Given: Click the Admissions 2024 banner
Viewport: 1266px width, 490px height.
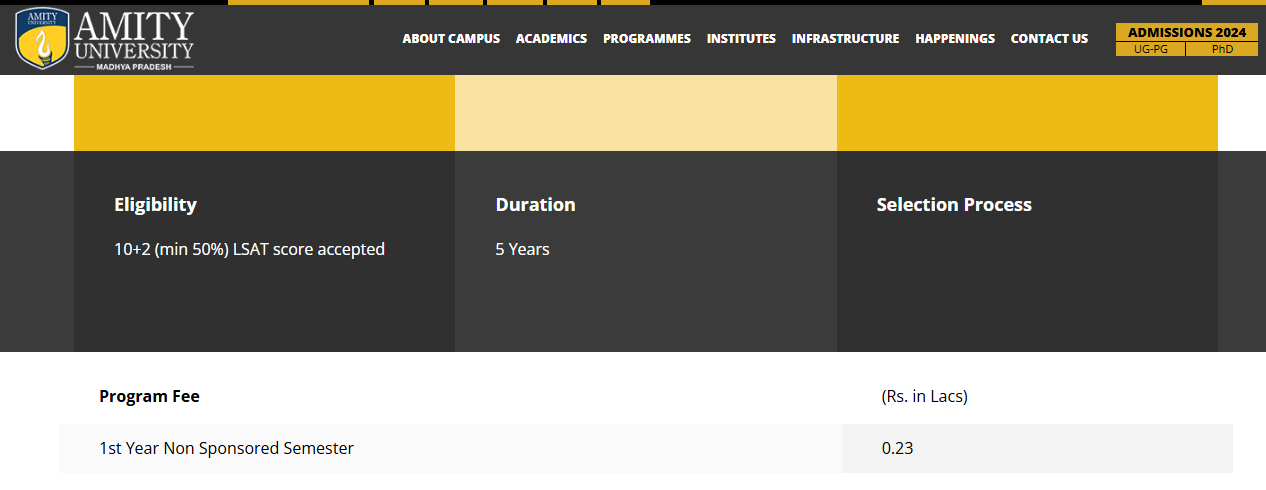Looking at the screenshot, I should [1186, 32].
